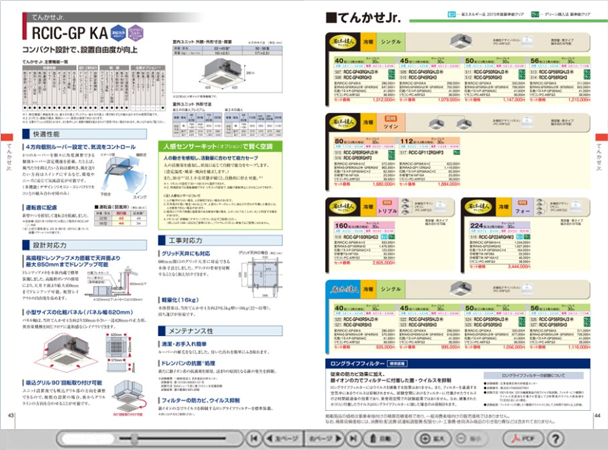Click the 人感センサーキット green banner
This screenshot has height=450, width=608.
point(220,146)
